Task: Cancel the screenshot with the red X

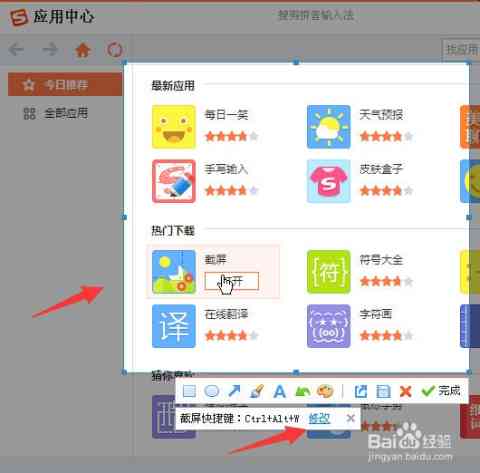Action: (x=405, y=391)
